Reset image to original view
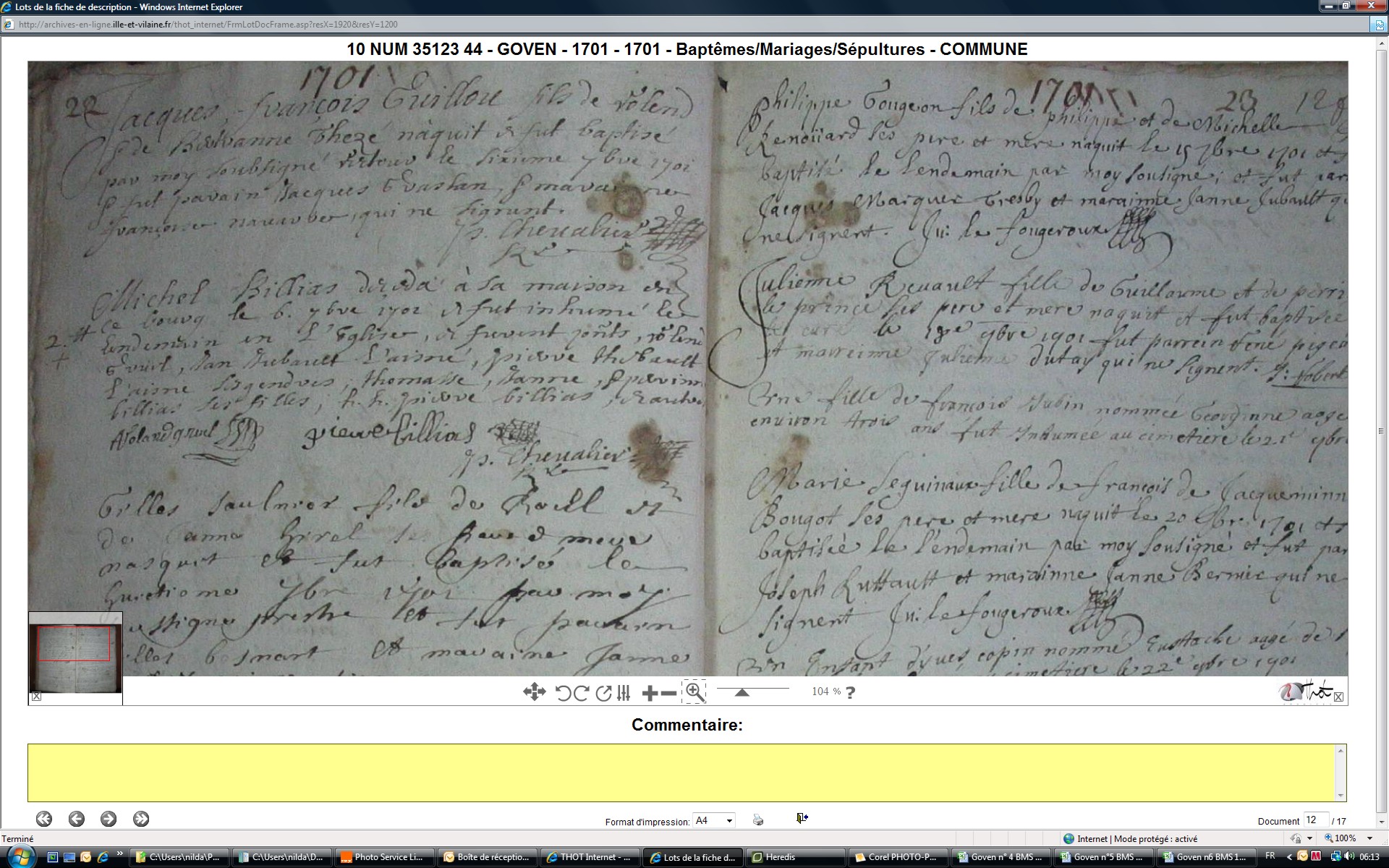 603,693
